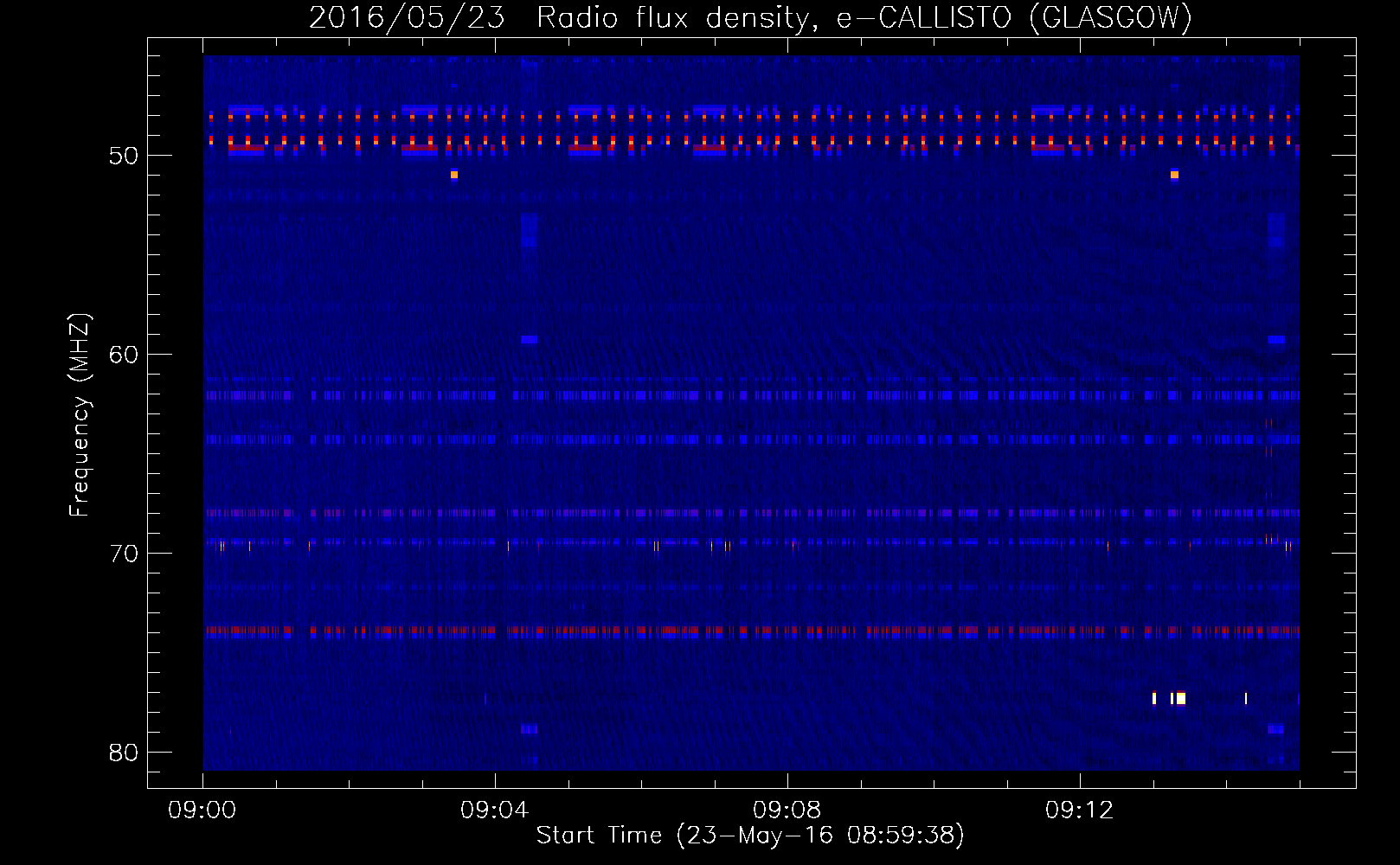1400x865 pixels.
Task: Click the 'Start Time (23-May-16 08:59:38)' axis label
Action: tap(750, 836)
